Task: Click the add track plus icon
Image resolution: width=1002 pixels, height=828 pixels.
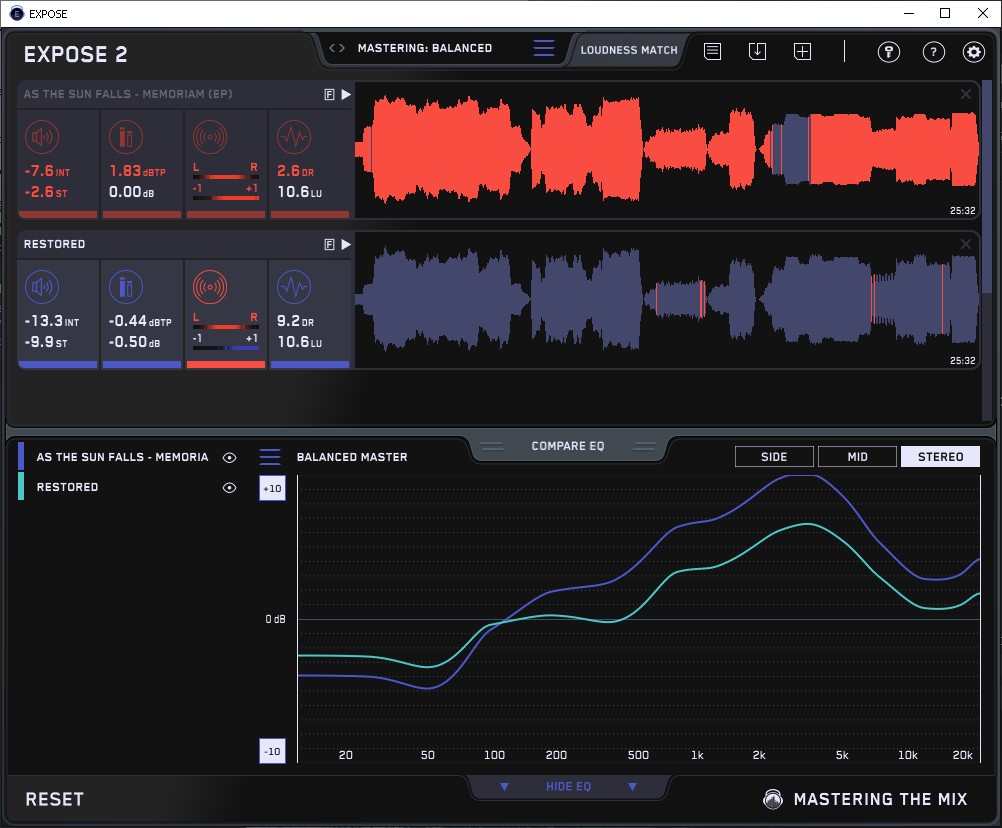Action: (802, 51)
